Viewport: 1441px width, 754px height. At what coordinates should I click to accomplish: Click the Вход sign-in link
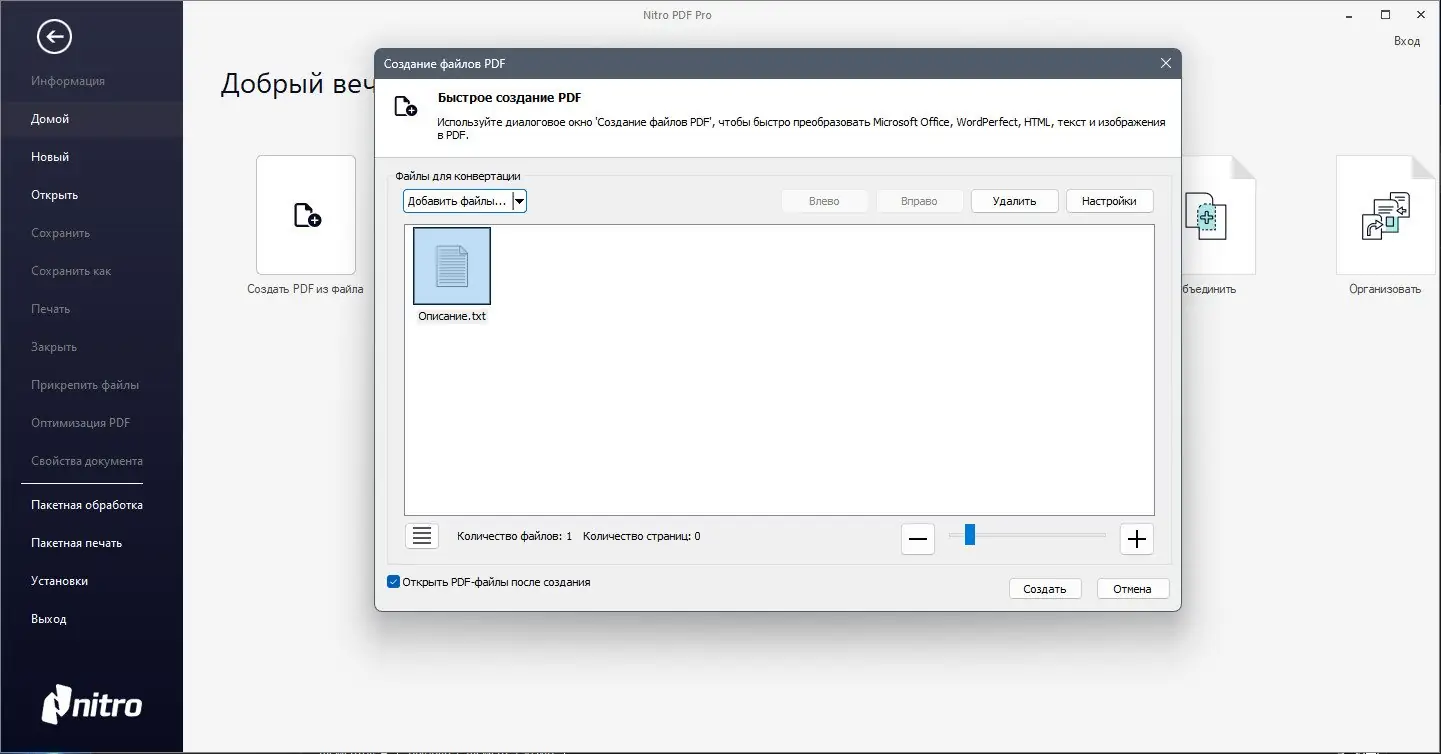point(1407,41)
